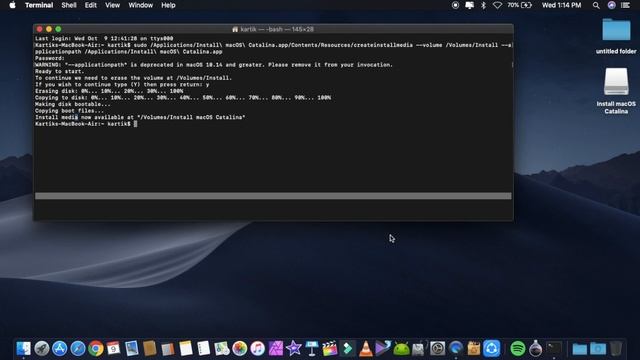Launch Affinity Photo from the dock
This screenshot has width=640, height=360.
[276, 349]
